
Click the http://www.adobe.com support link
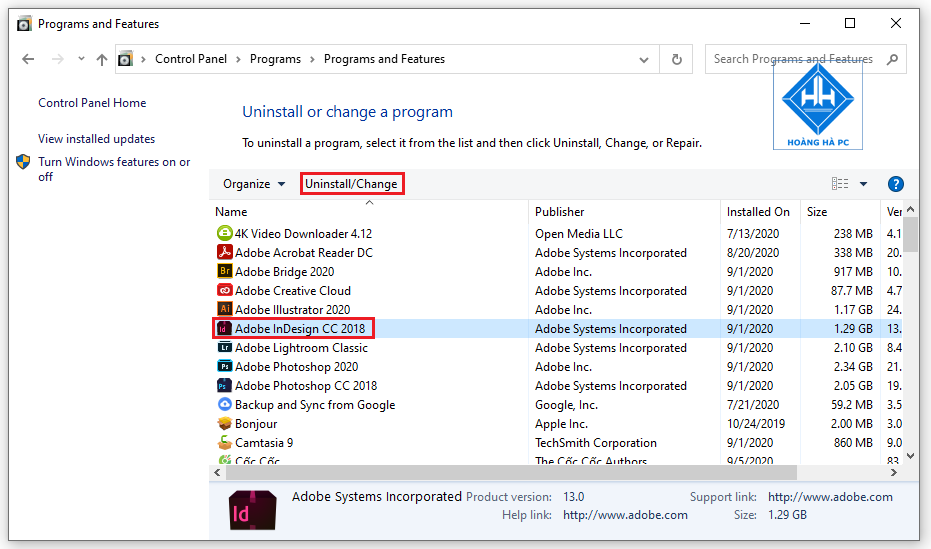pos(830,497)
